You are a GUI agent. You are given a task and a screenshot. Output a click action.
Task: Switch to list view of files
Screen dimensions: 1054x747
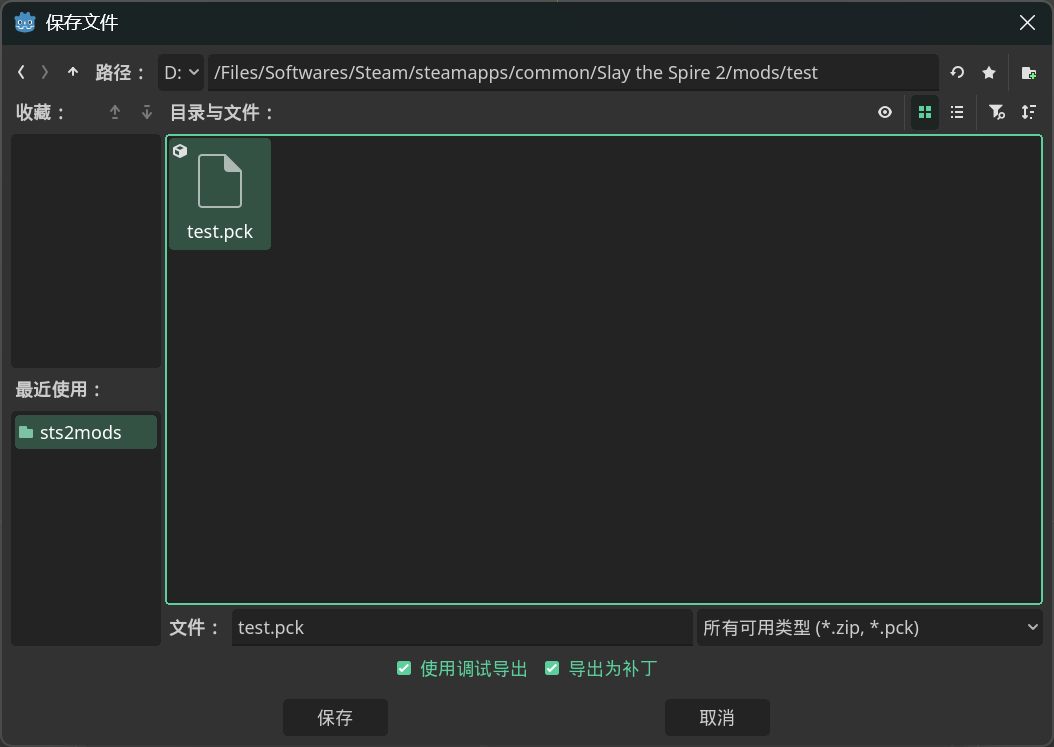coord(957,112)
